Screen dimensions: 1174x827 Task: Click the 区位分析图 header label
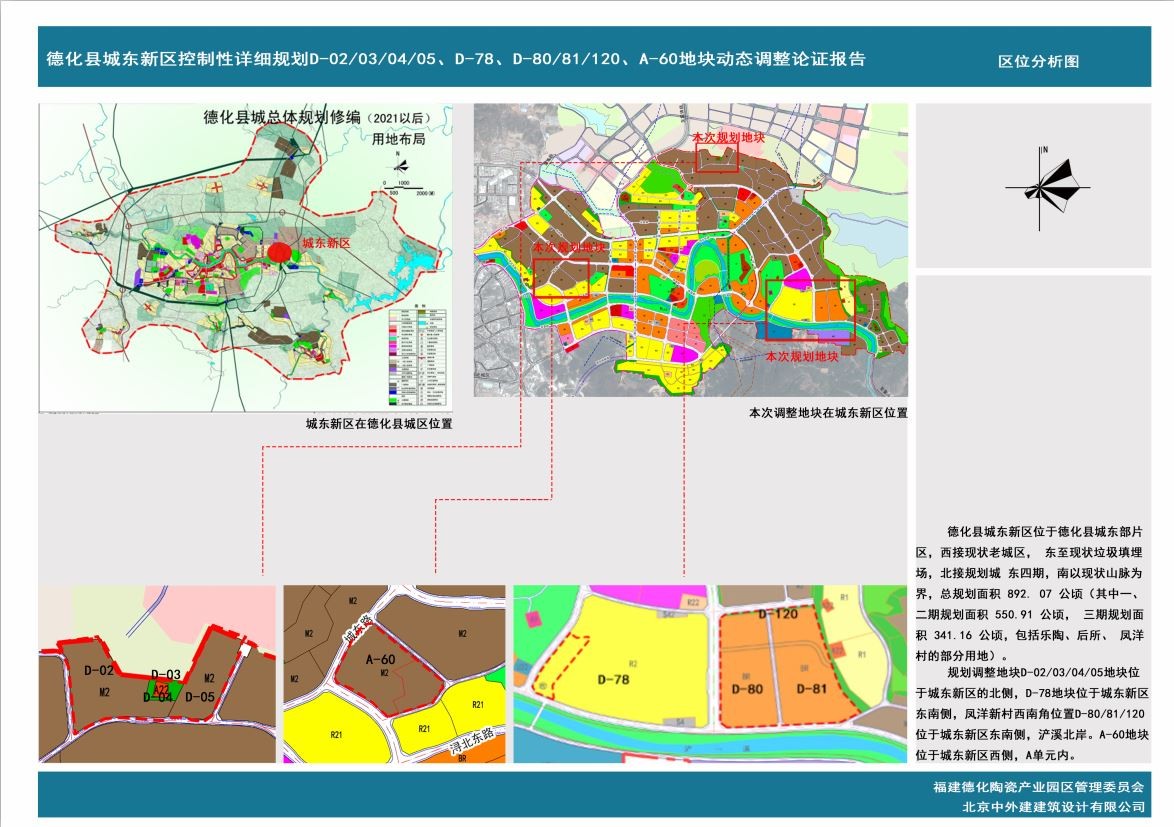pos(1039,61)
